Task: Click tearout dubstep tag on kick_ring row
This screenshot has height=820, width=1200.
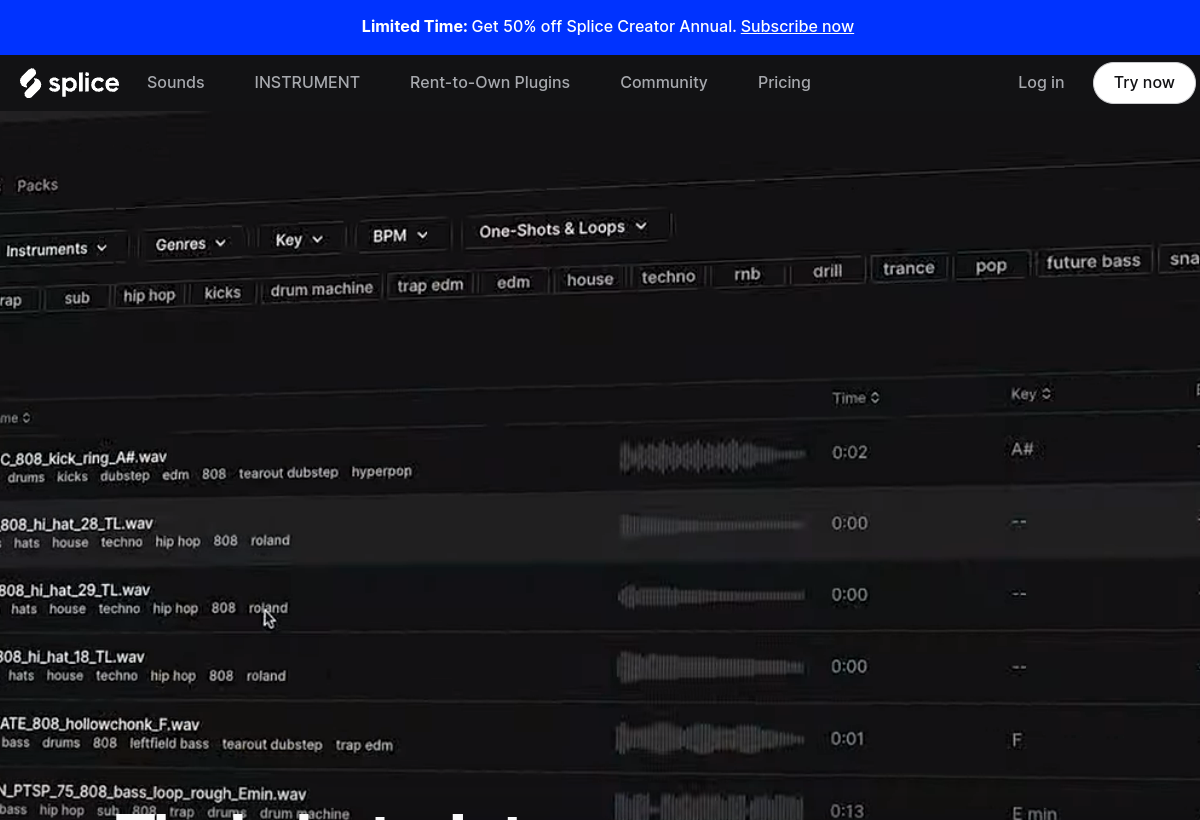Action: (289, 472)
